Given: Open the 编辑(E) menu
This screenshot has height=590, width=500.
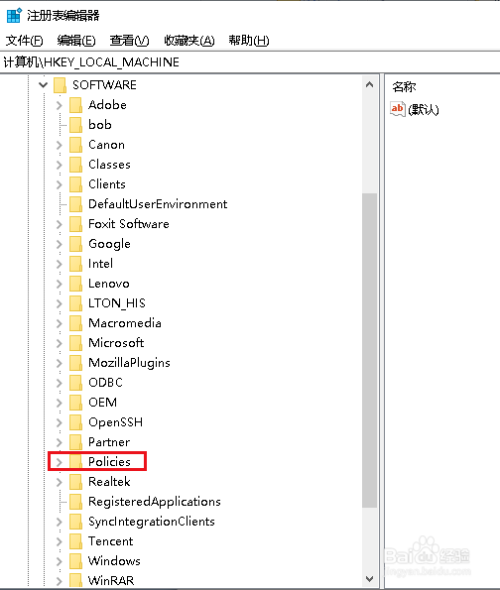Looking at the screenshot, I should pyautogui.click(x=76, y=40).
